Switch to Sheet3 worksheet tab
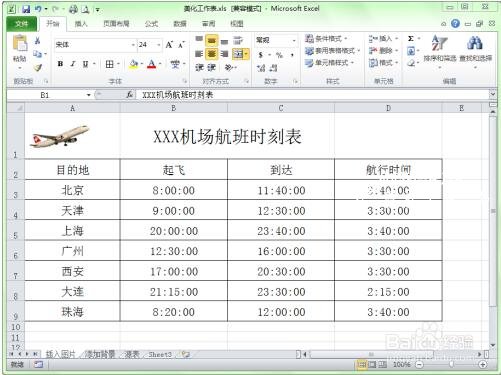The image size is (501, 375). click(x=160, y=354)
